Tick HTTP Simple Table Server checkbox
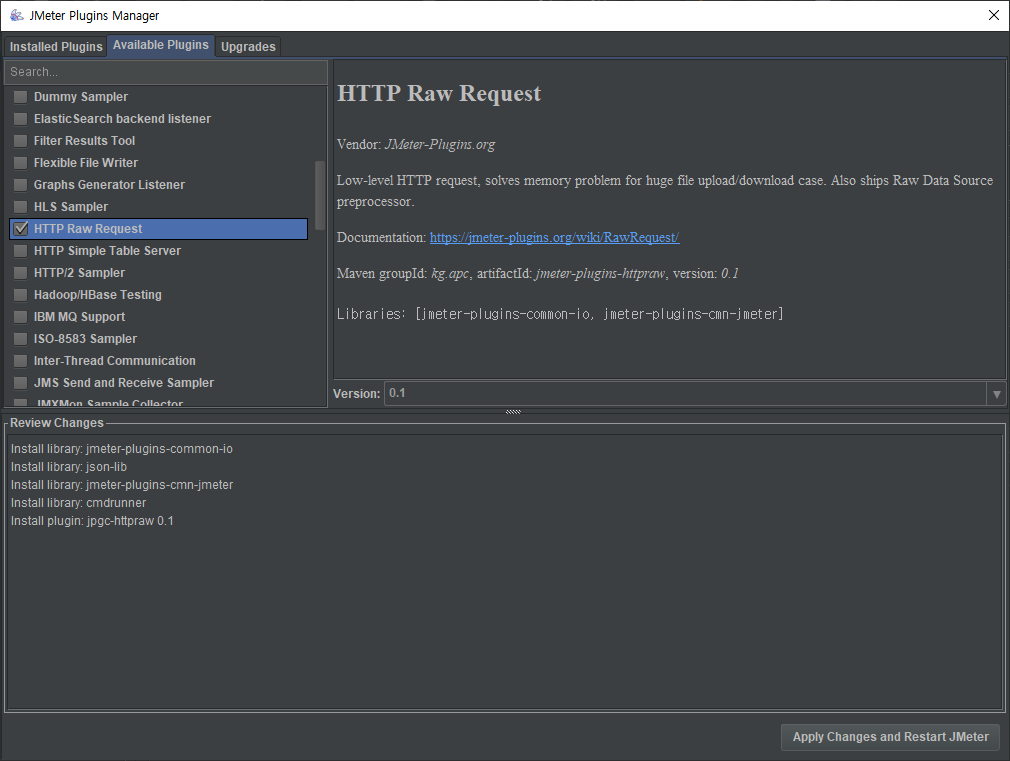The image size is (1010, 761). (x=21, y=251)
